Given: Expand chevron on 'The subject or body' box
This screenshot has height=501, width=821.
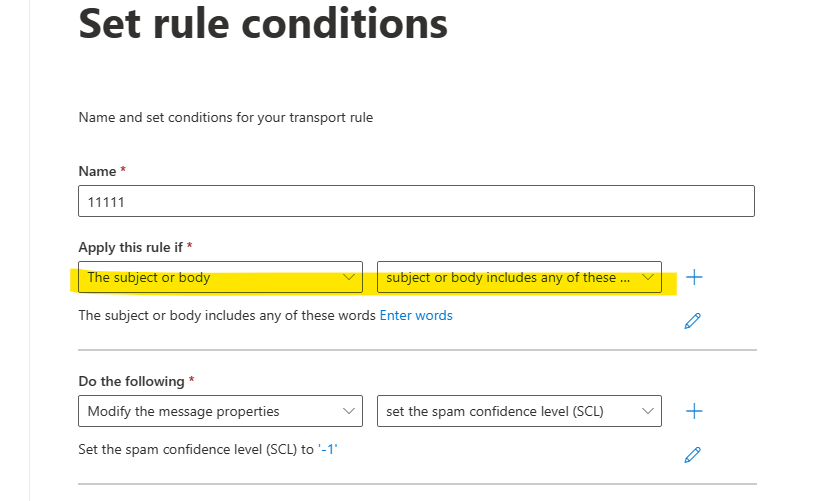Looking at the screenshot, I should (x=349, y=277).
